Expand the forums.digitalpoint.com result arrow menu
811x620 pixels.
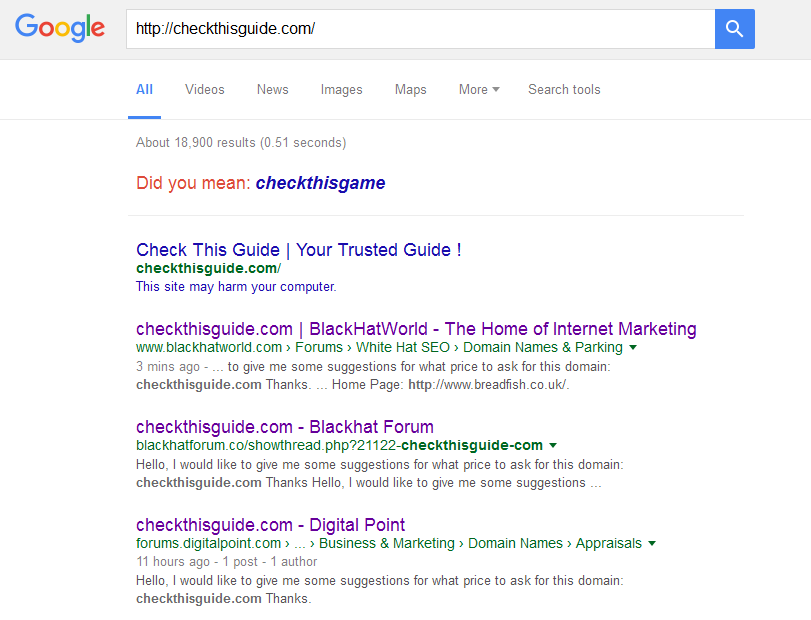coord(652,543)
